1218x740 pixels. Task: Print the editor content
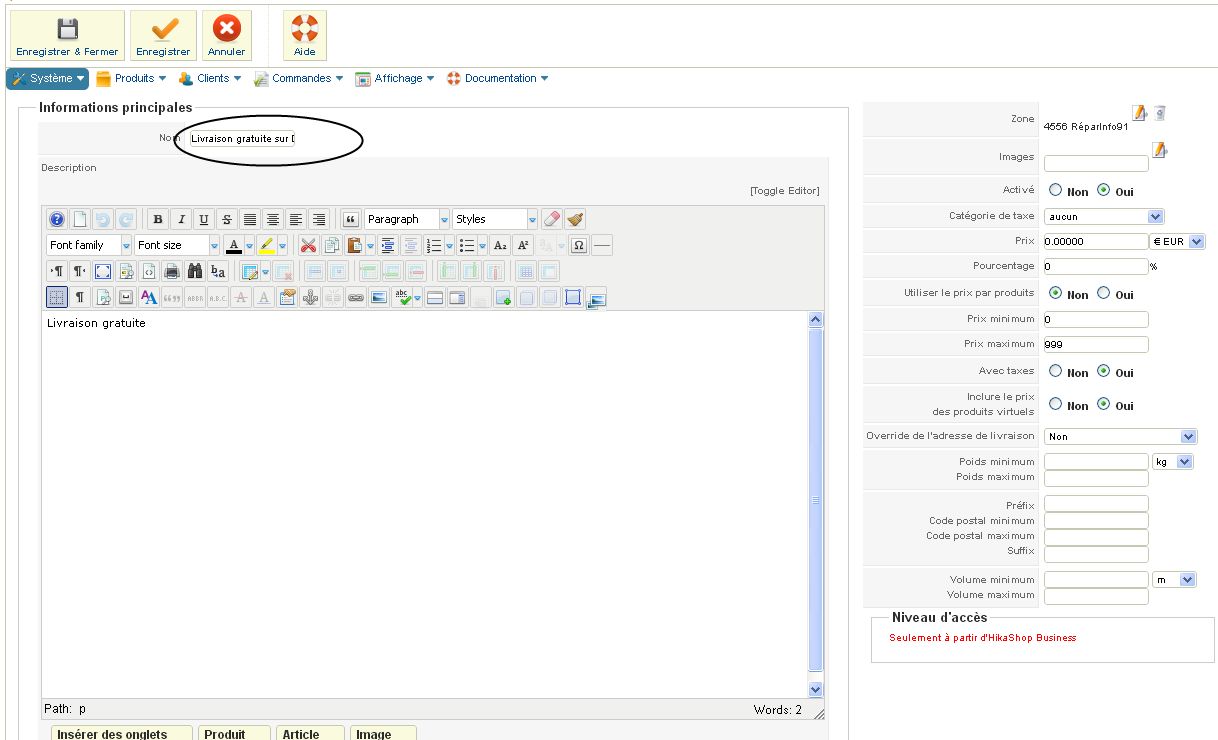click(172, 271)
